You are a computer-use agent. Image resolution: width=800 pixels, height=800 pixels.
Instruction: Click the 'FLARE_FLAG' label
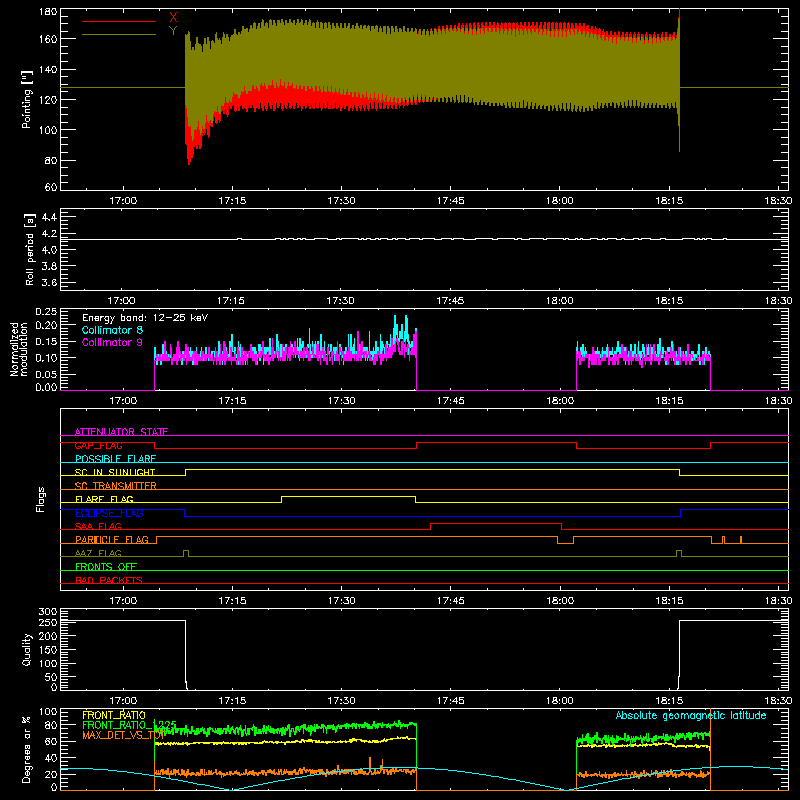104,499
